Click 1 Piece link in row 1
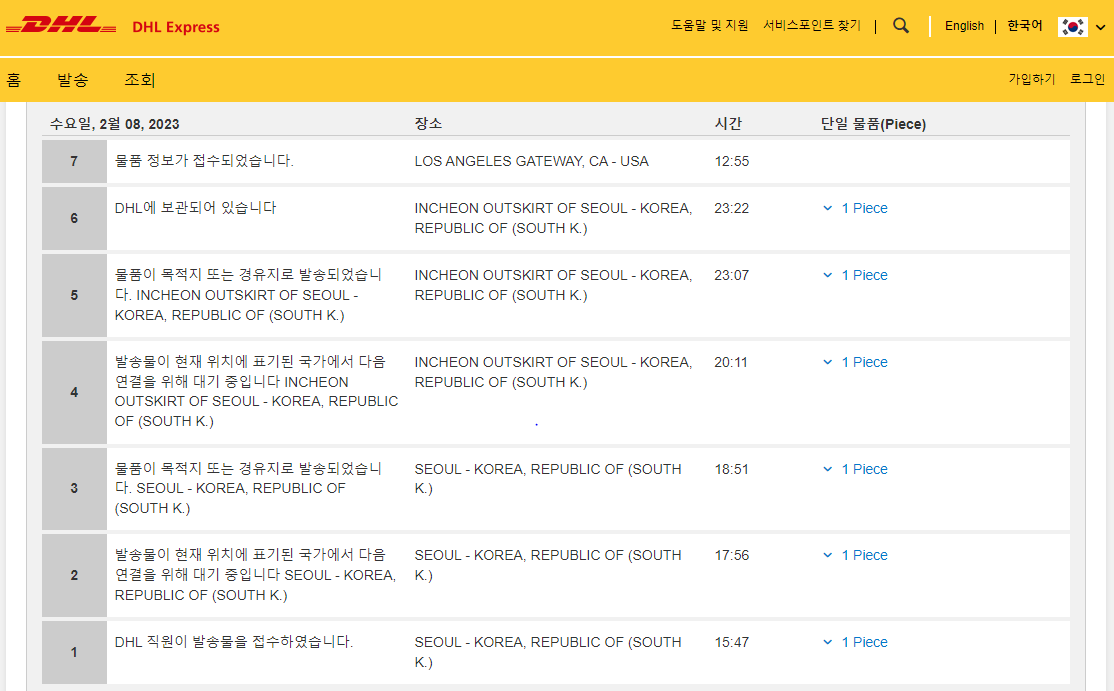 [x=865, y=642]
